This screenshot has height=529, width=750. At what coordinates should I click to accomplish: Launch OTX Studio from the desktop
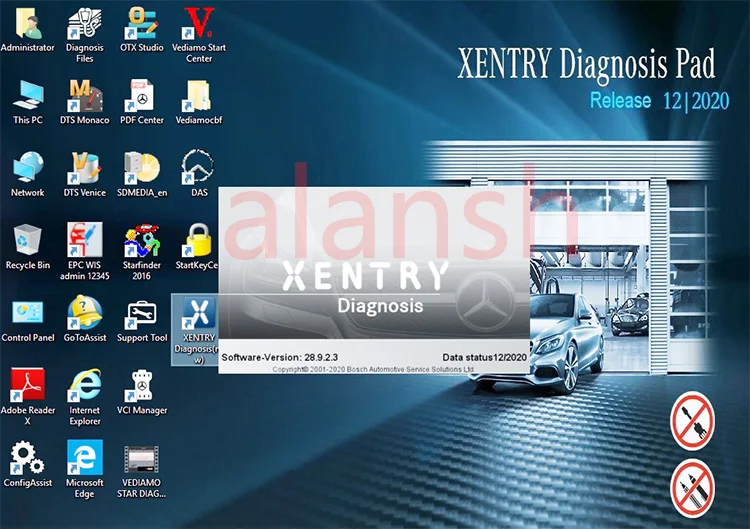(142, 29)
